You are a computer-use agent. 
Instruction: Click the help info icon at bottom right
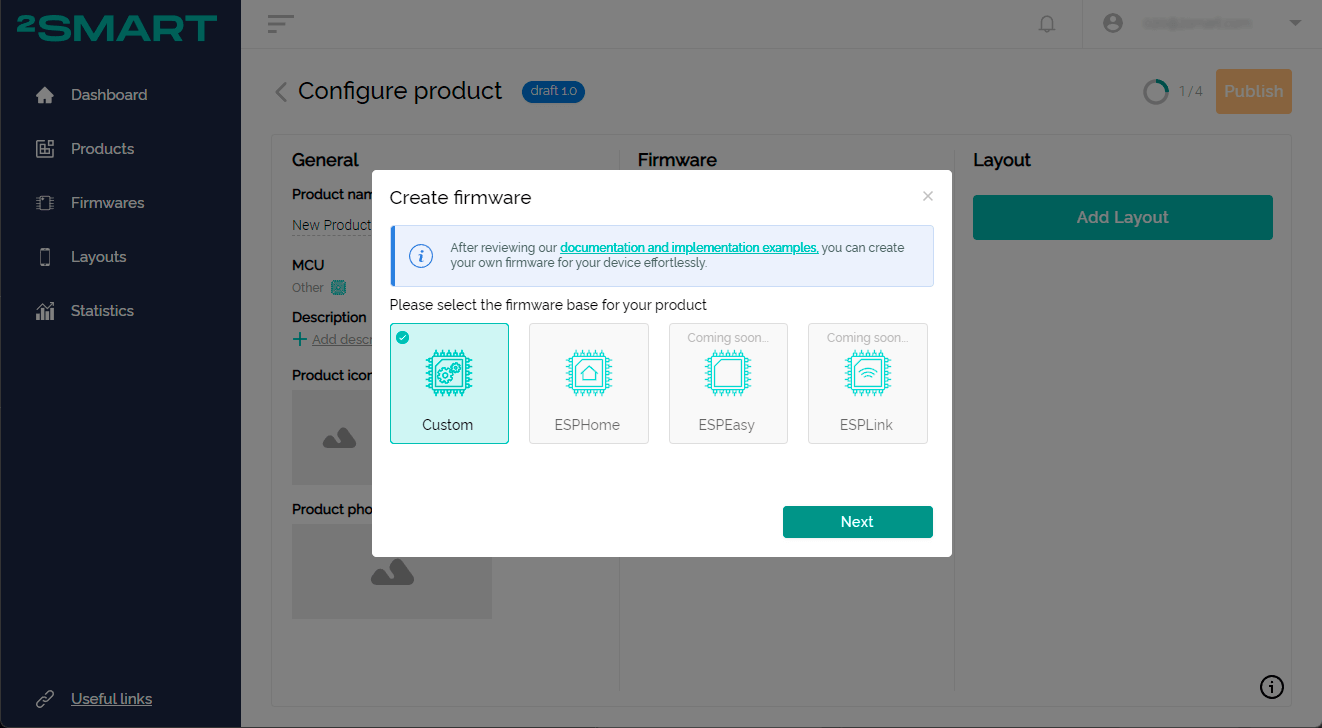pos(1272,687)
